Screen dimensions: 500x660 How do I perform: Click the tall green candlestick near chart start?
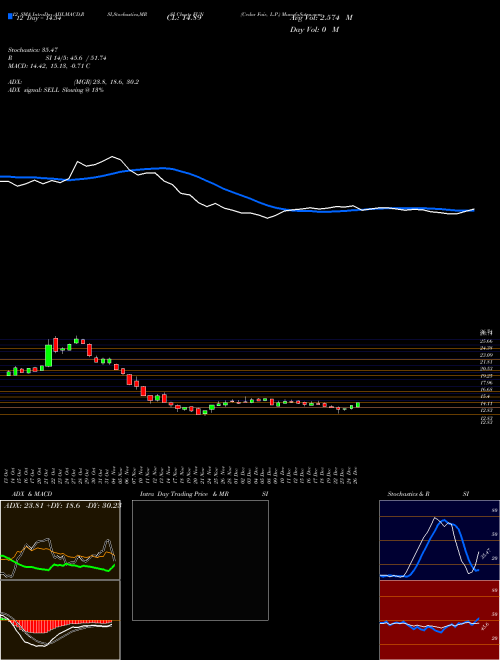[49, 354]
